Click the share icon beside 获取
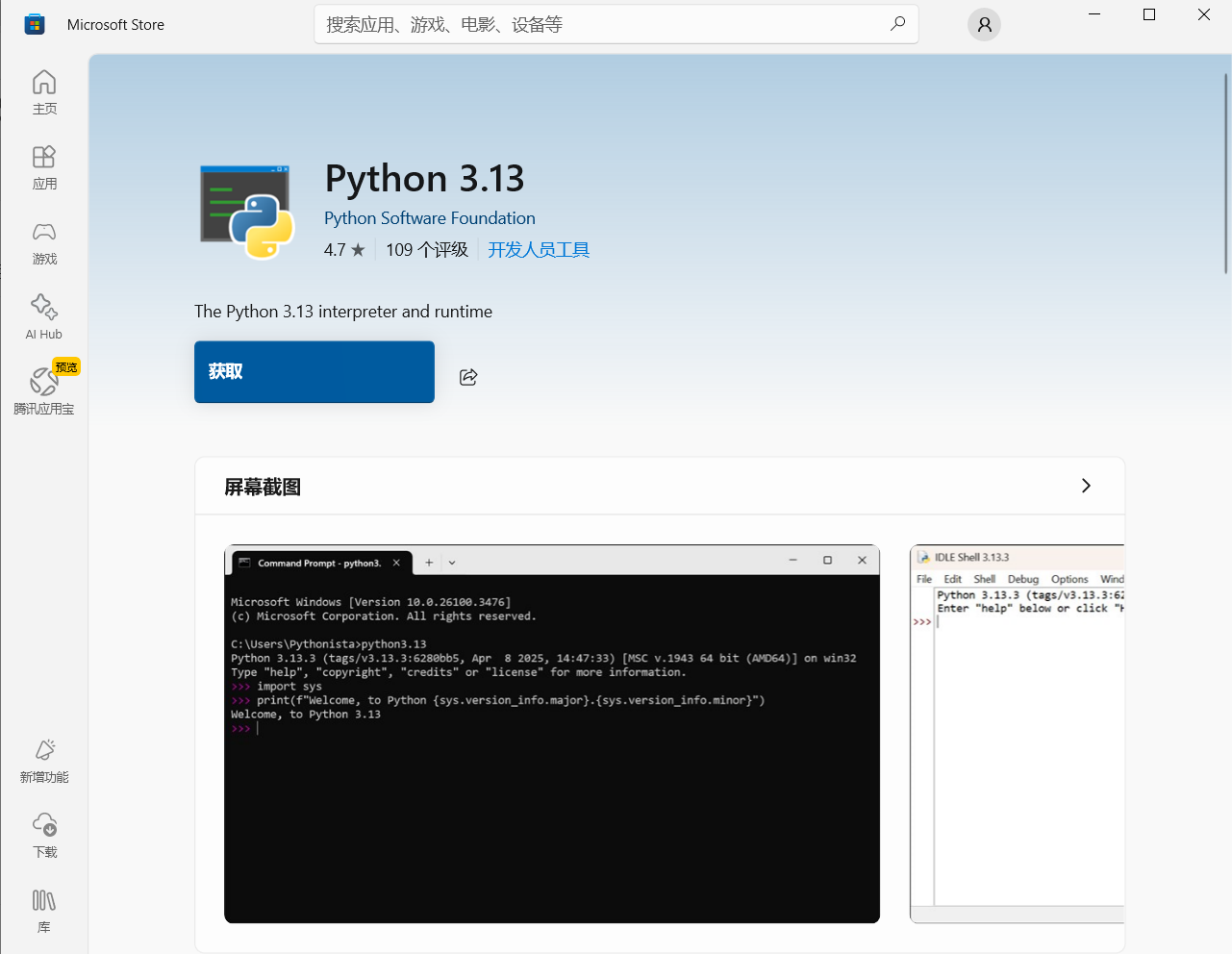This screenshot has width=1232, height=954. [468, 377]
